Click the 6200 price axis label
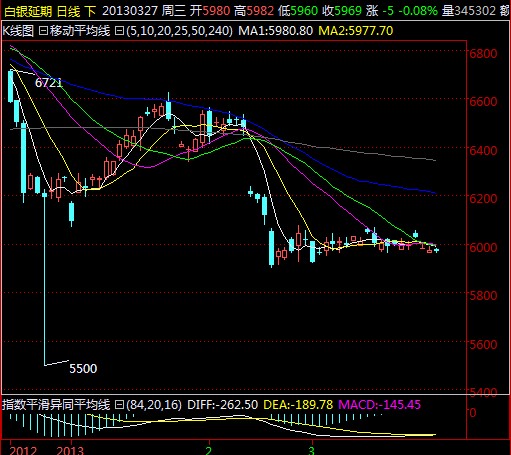Viewport: 511px width, 455px height. click(x=483, y=199)
